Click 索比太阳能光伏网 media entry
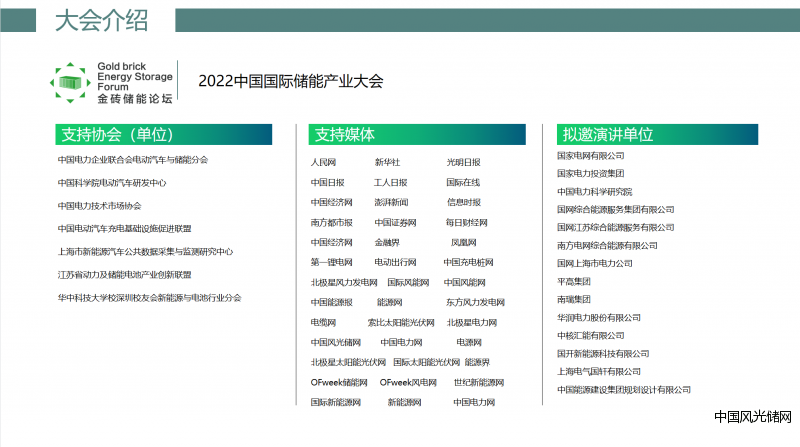The height and width of the screenshot is (447, 800). point(401,322)
